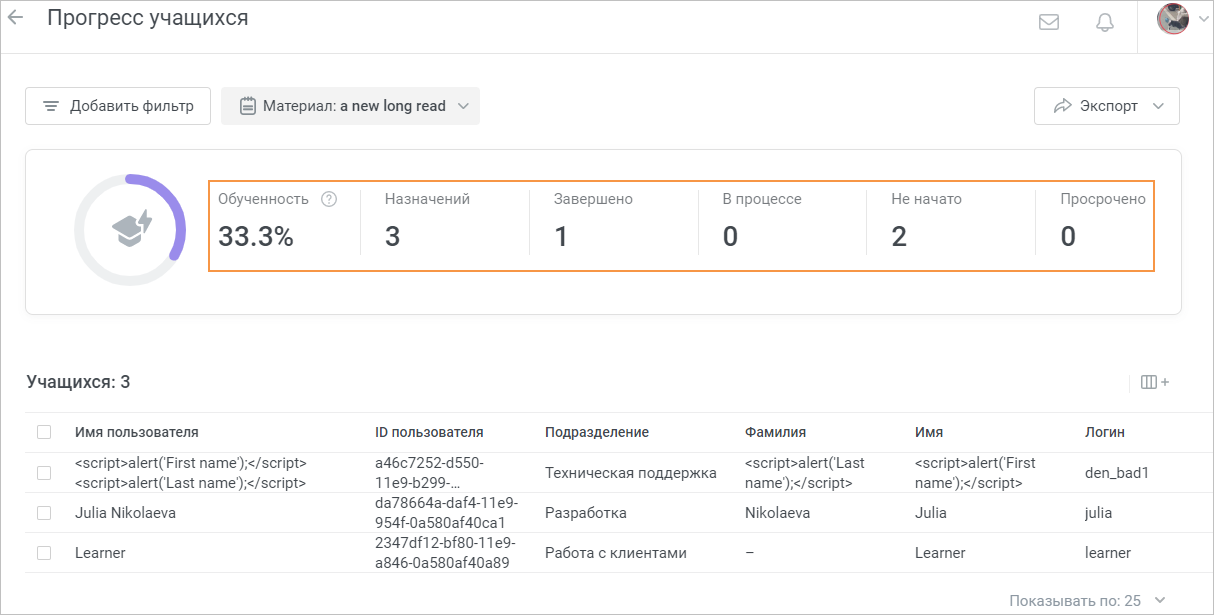
Task: Click the help question mark next to Обученность
Action: click(x=329, y=199)
